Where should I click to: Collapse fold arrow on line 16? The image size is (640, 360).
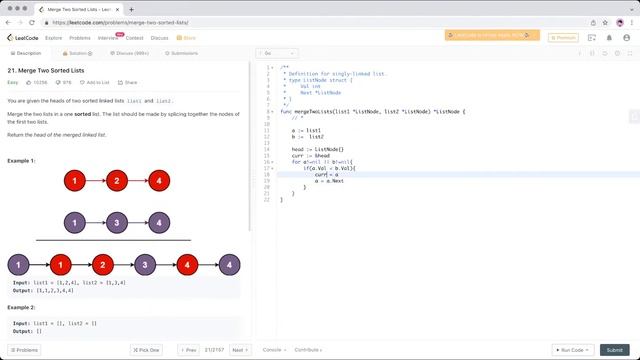coord(272,162)
